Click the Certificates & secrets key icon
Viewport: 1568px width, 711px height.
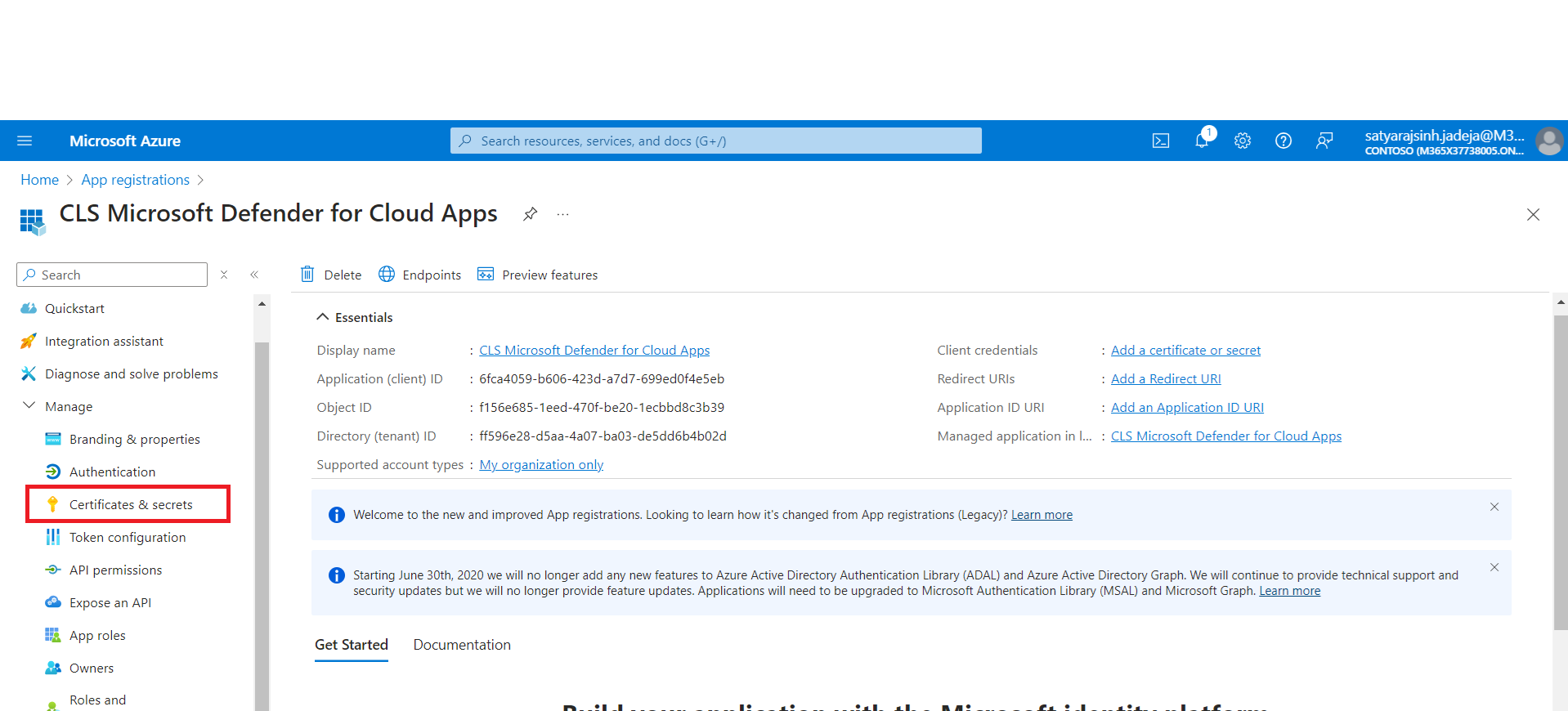53,504
